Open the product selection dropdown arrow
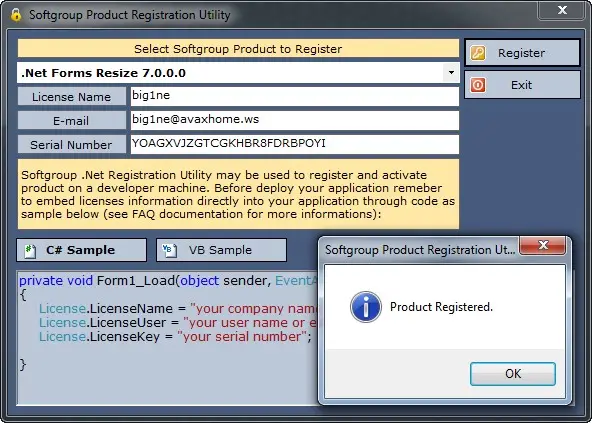Viewport: 592px width, 423px height. 451,73
